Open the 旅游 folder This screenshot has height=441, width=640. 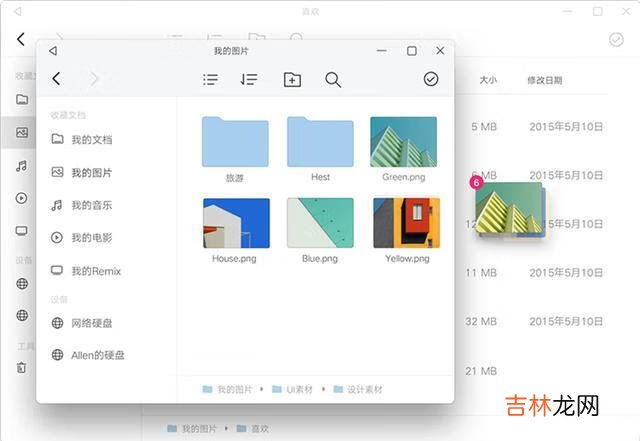(x=235, y=142)
